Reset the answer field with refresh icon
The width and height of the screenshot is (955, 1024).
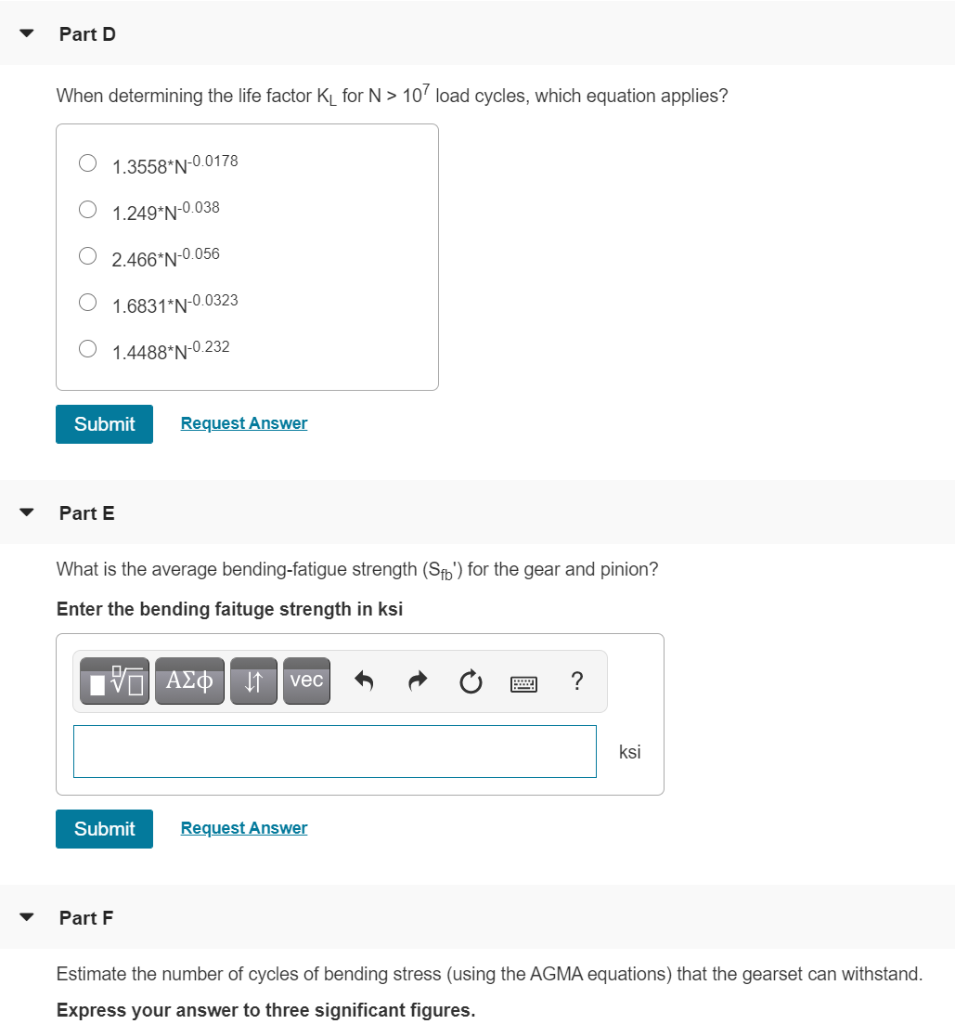pos(470,681)
